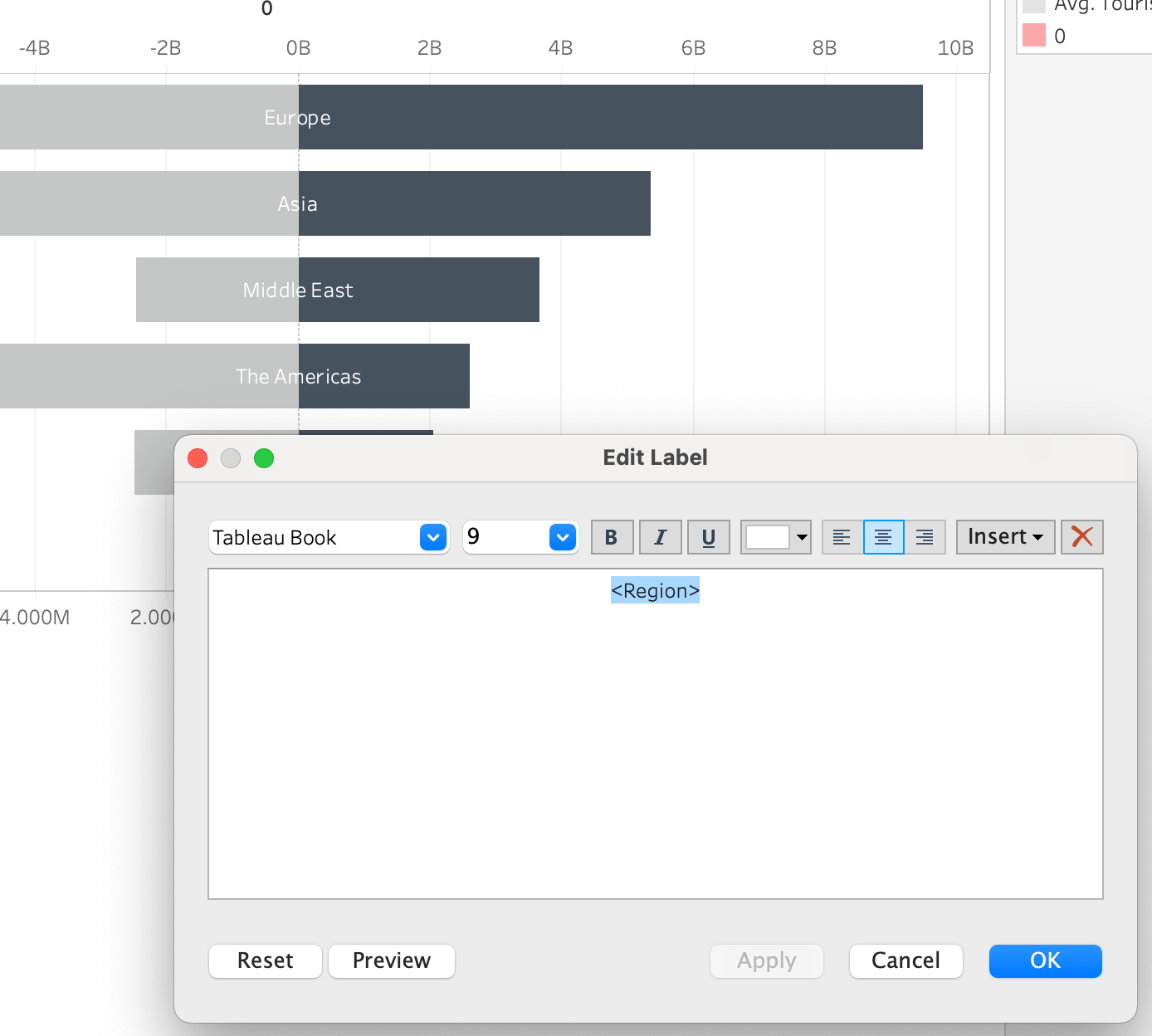Toggle the center alignment button off

(x=882, y=537)
